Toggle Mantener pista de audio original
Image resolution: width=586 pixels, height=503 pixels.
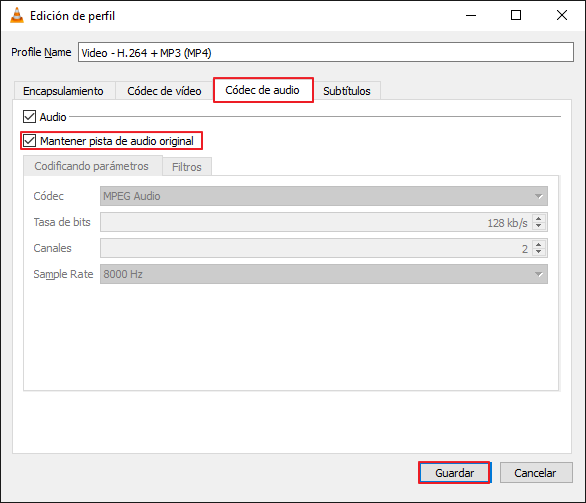point(29,141)
